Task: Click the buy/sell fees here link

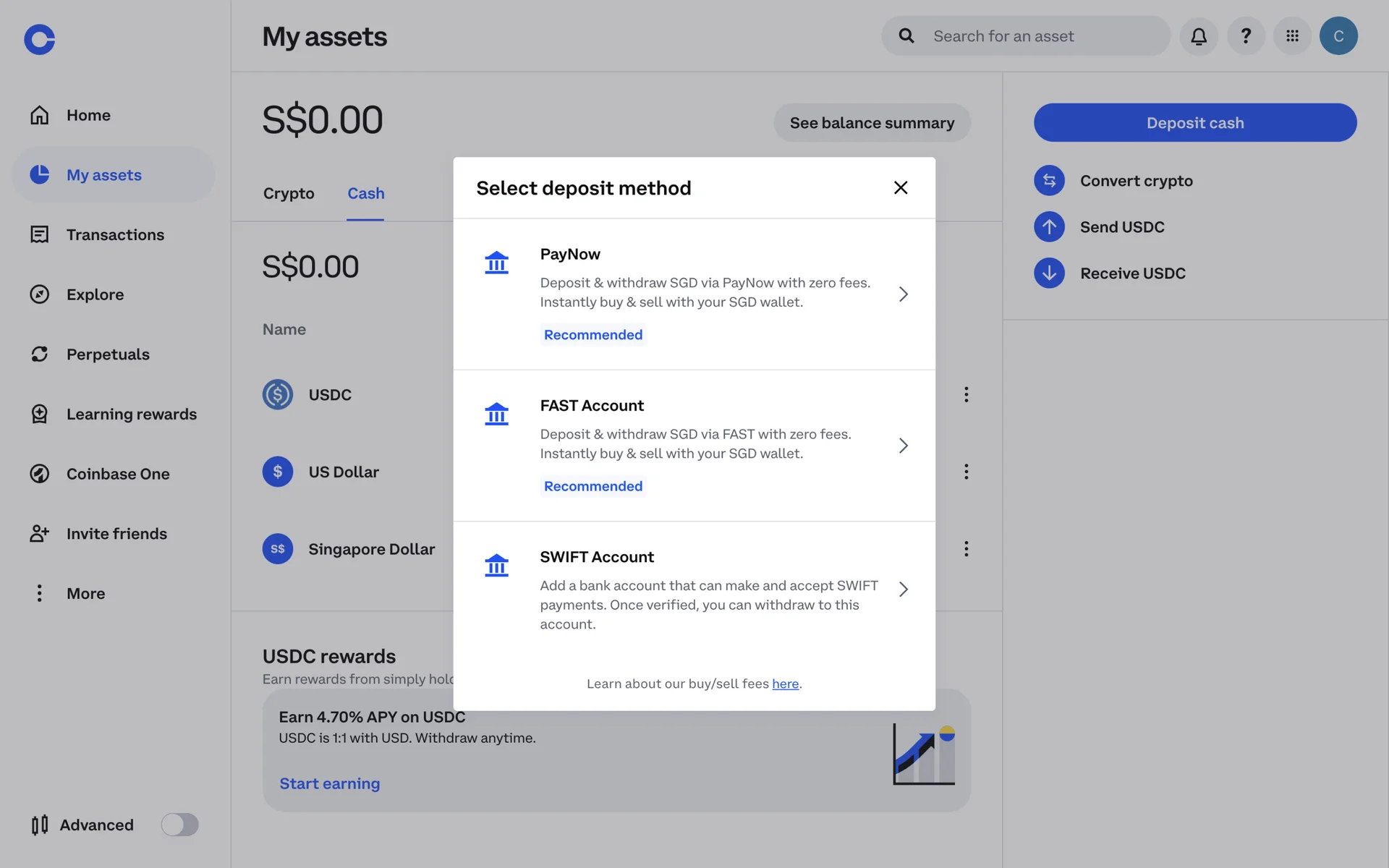Action: (785, 684)
